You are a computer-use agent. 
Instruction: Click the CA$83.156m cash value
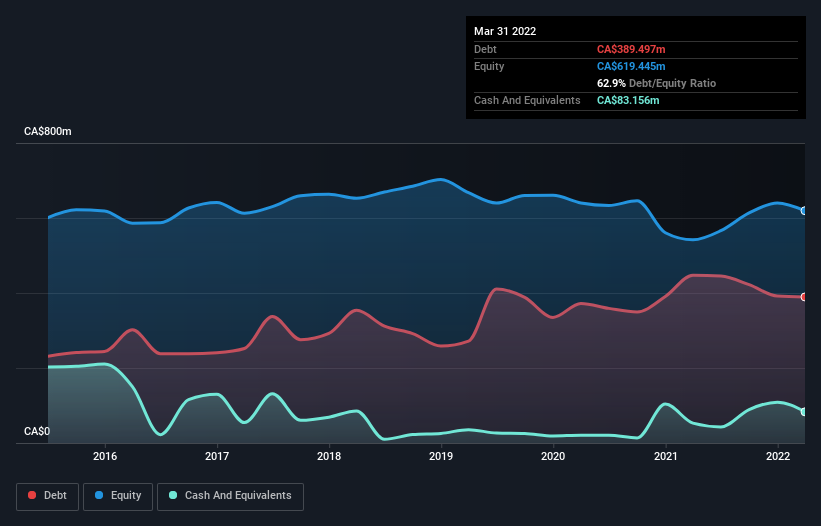pyautogui.click(x=628, y=100)
